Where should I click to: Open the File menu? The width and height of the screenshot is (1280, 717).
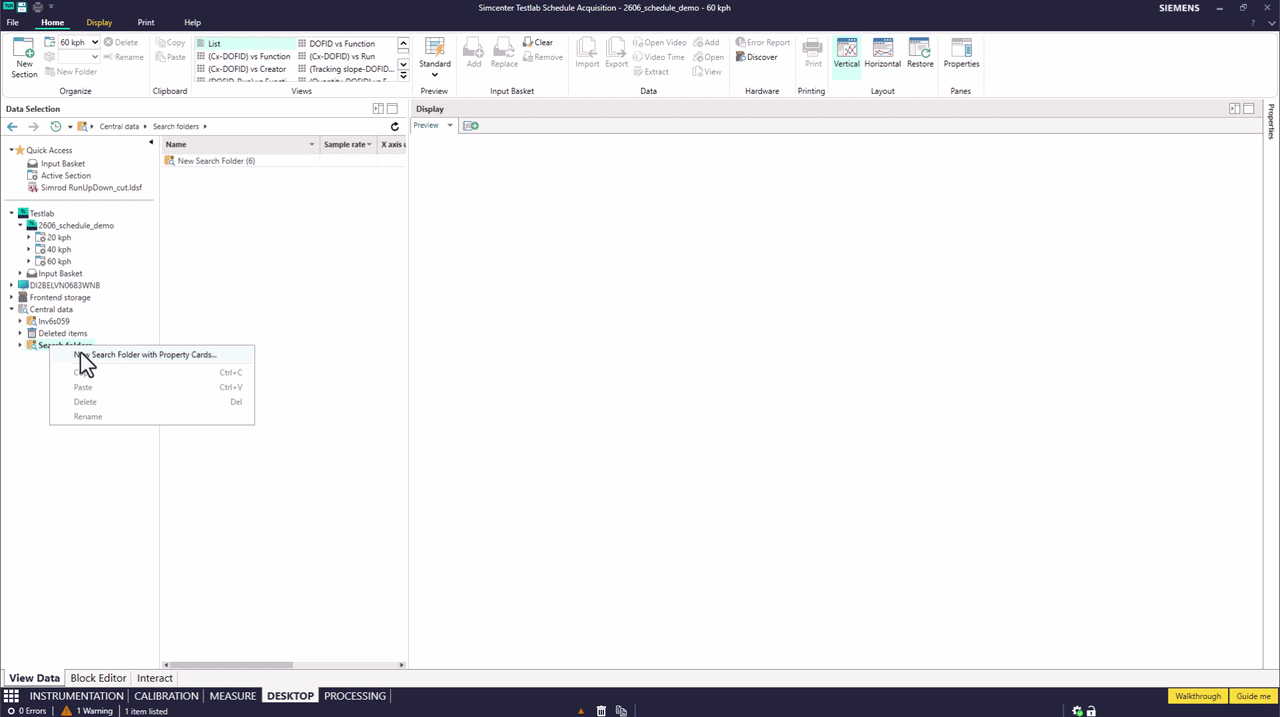[13, 22]
